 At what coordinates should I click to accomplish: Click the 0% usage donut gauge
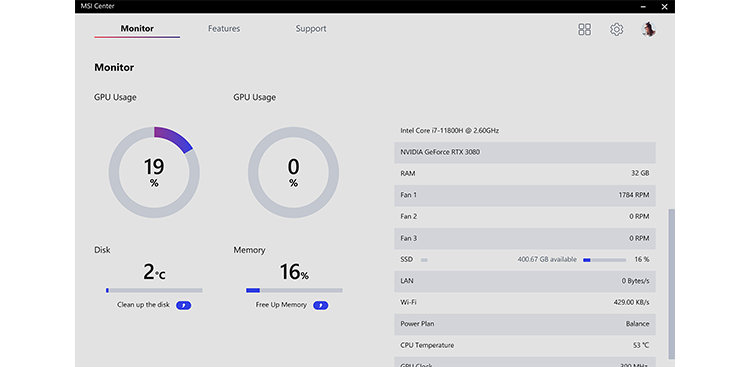click(293, 172)
